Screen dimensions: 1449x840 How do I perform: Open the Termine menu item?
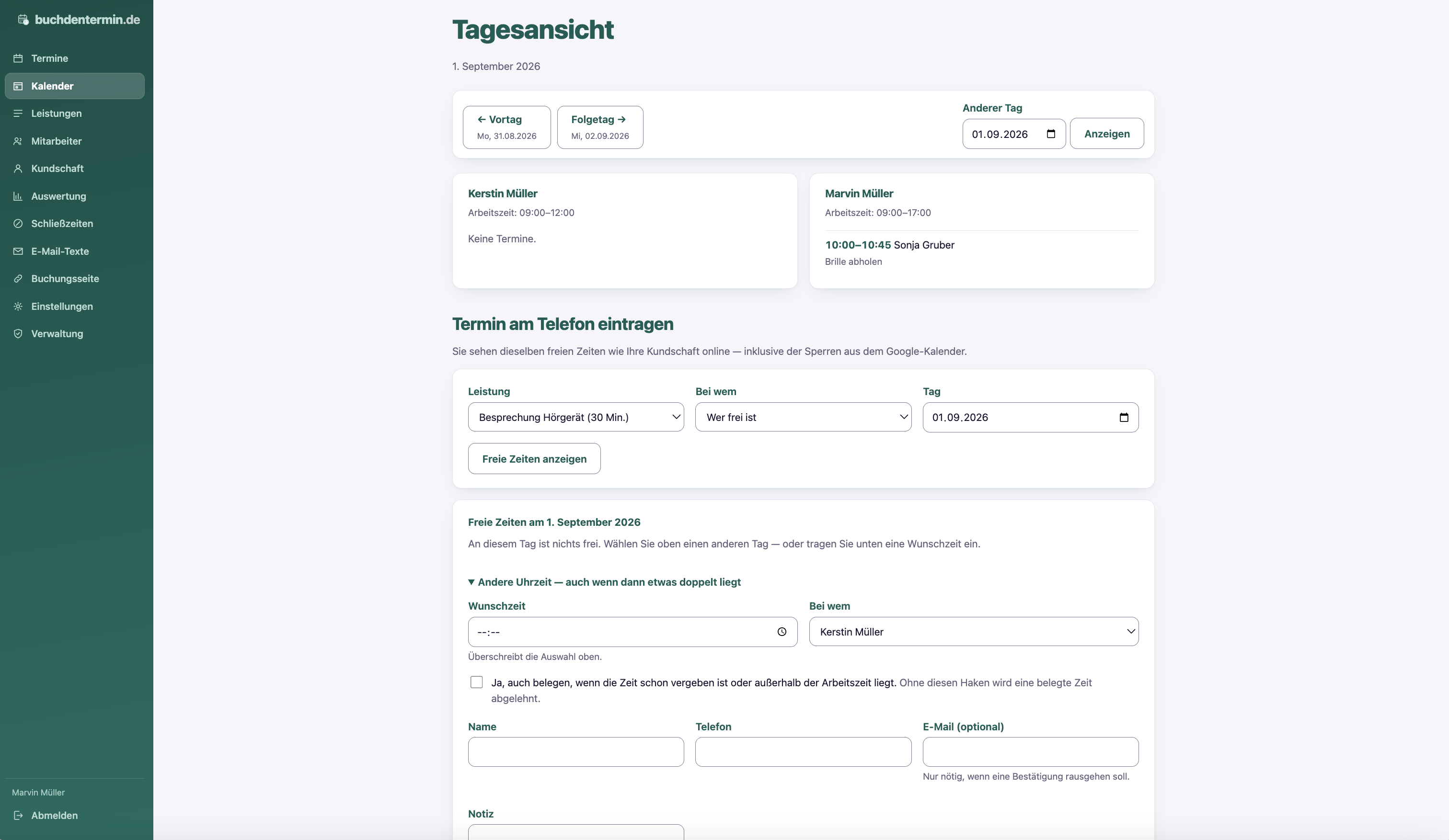pos(75,58)
